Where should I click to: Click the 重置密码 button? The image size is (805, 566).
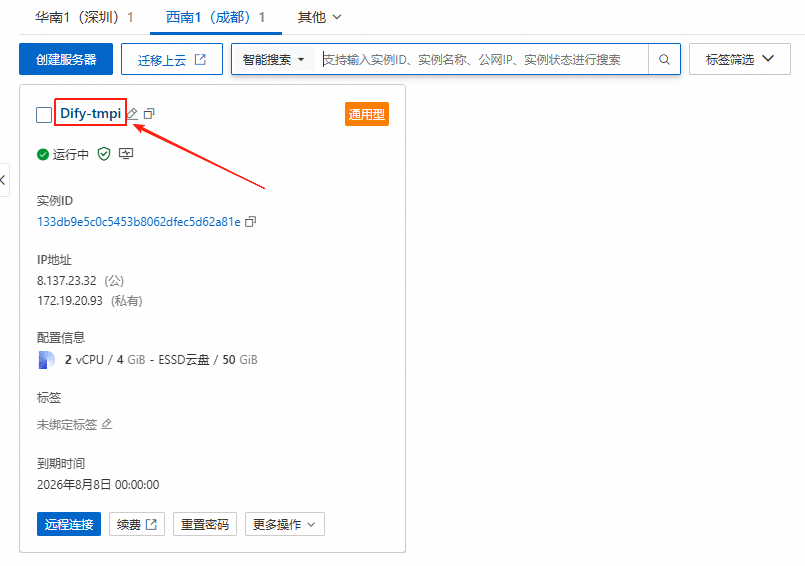coord(205,524)
